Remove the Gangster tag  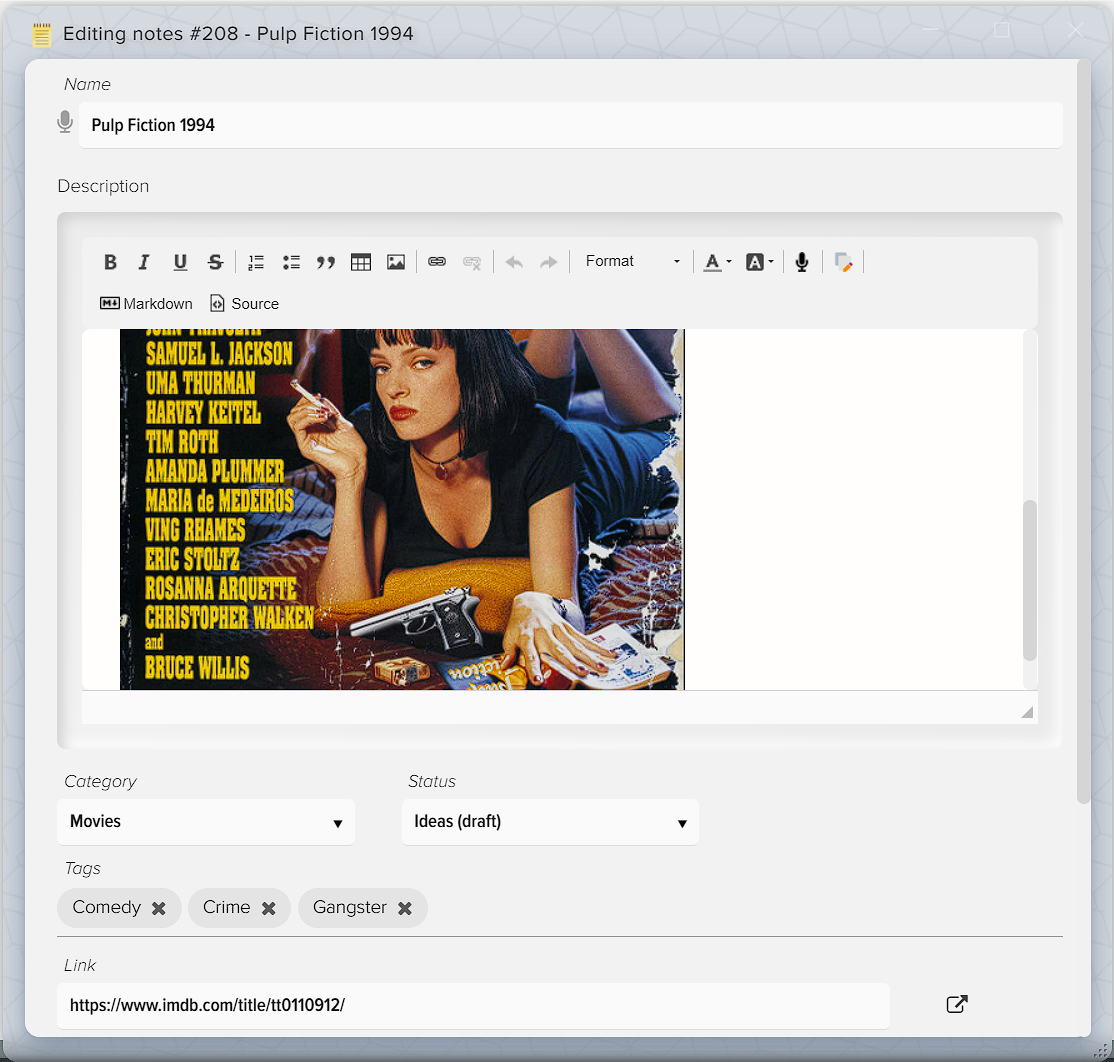coord(405,909)
